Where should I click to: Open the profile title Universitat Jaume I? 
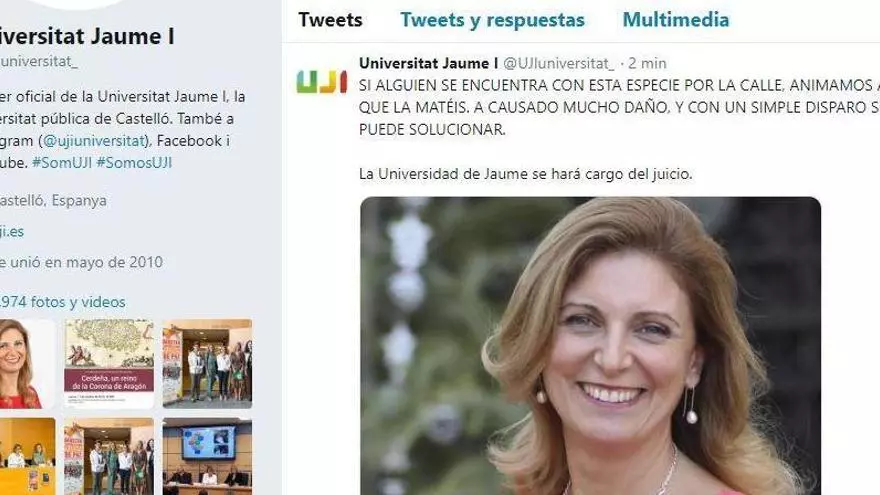pos(87,36)
